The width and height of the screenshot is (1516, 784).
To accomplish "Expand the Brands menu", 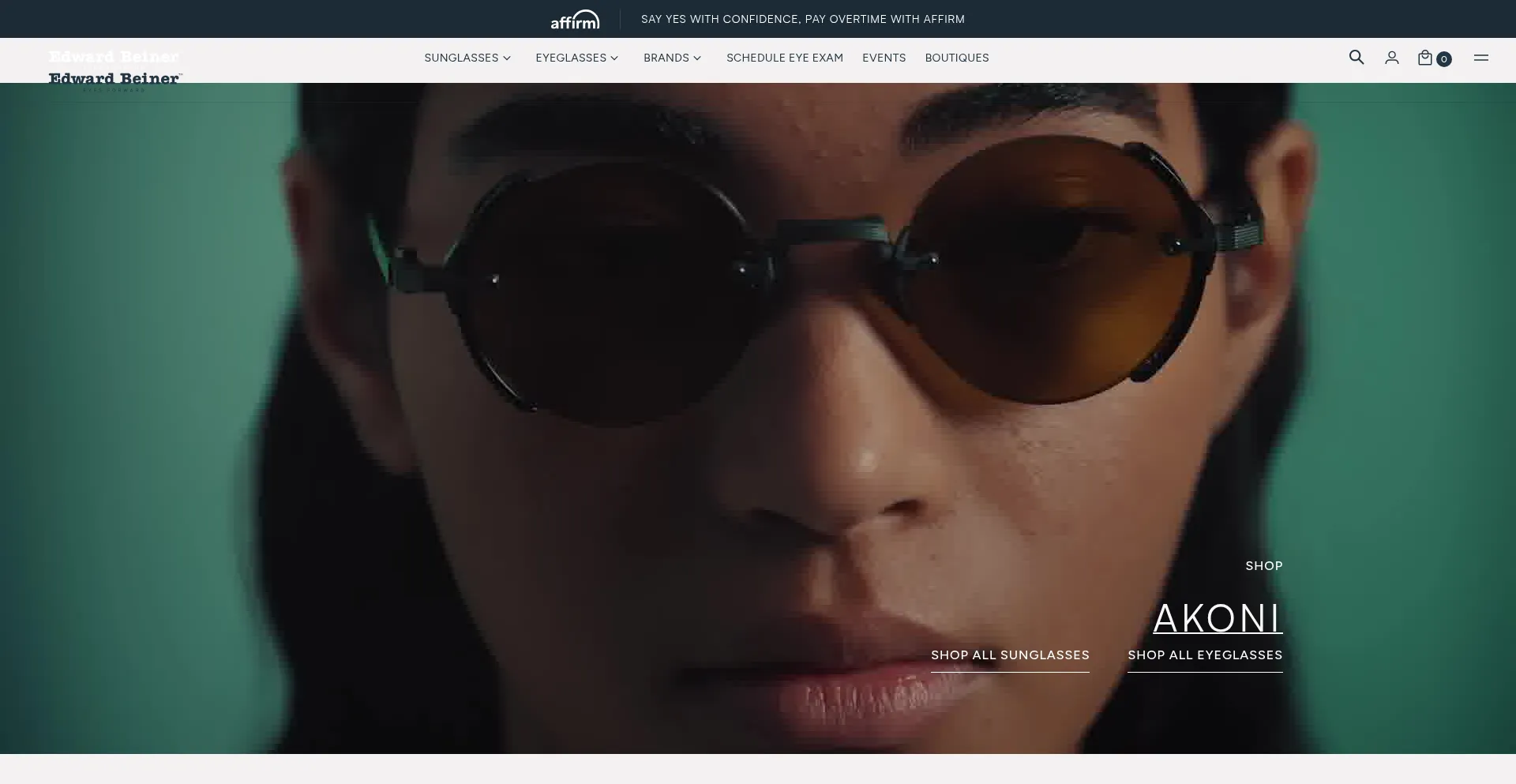I will [x=672, y=58].
